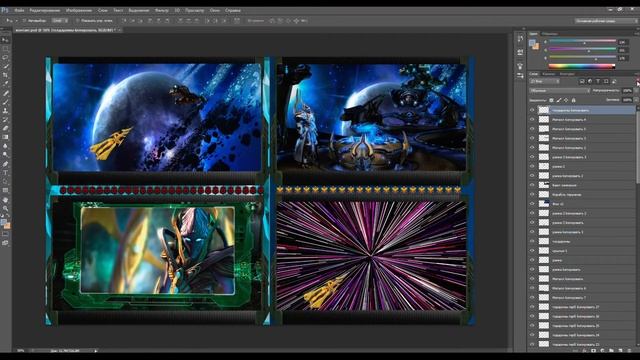Click the foreground color swatch in toolbar
Screen dimensions: 640x360
(x=4, y=222)
